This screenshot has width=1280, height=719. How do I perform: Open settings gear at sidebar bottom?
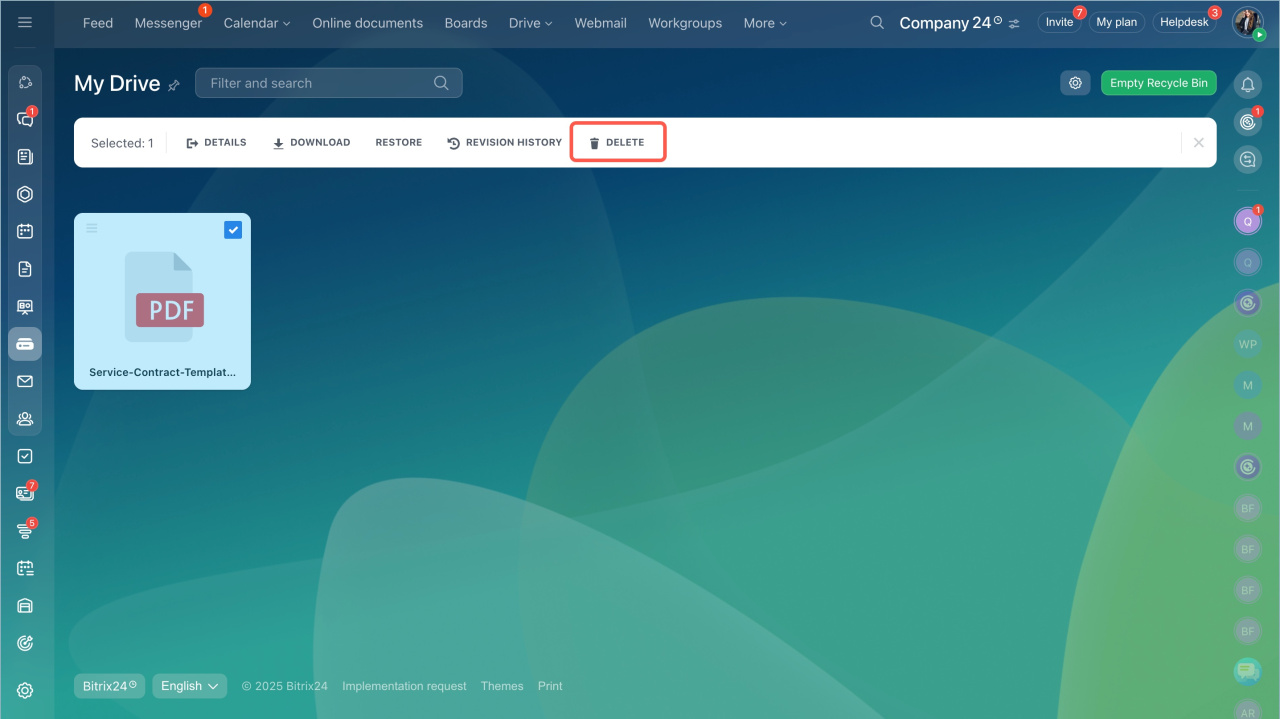25,690
